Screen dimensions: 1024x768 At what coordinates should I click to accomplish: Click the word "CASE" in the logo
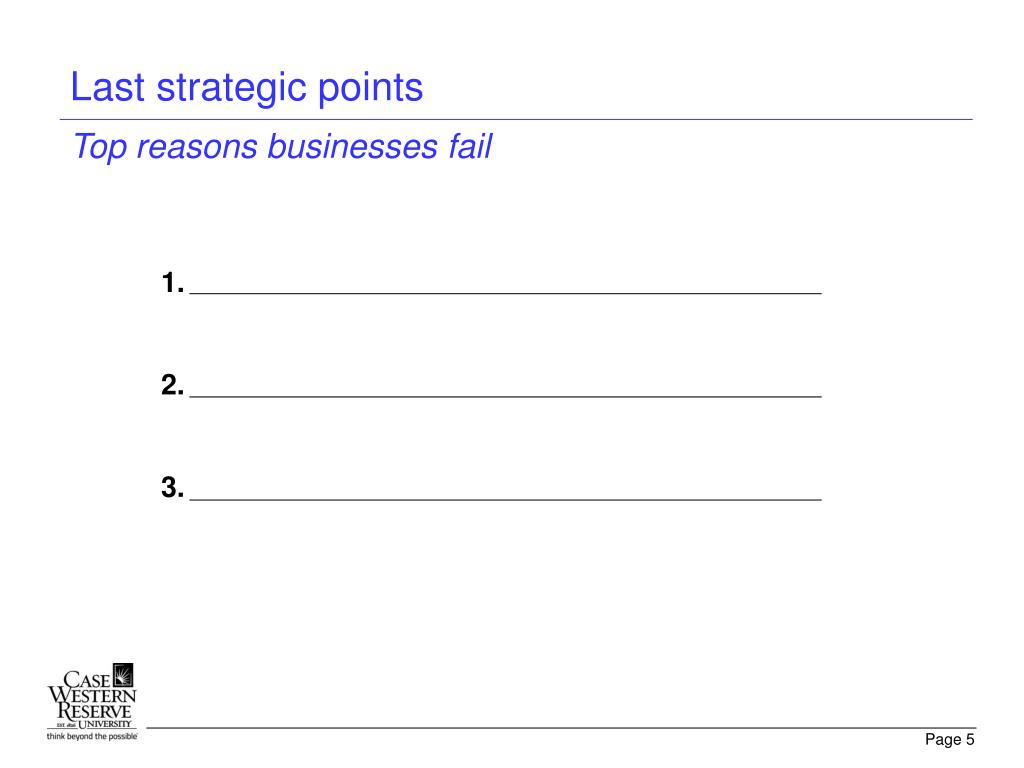[x=87, y=680]
